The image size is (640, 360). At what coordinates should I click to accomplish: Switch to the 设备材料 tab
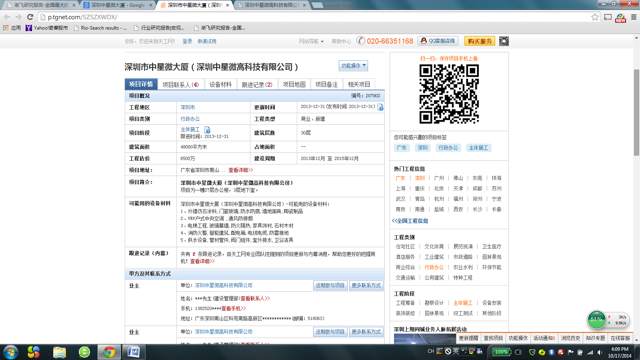[x=220, y=84]
